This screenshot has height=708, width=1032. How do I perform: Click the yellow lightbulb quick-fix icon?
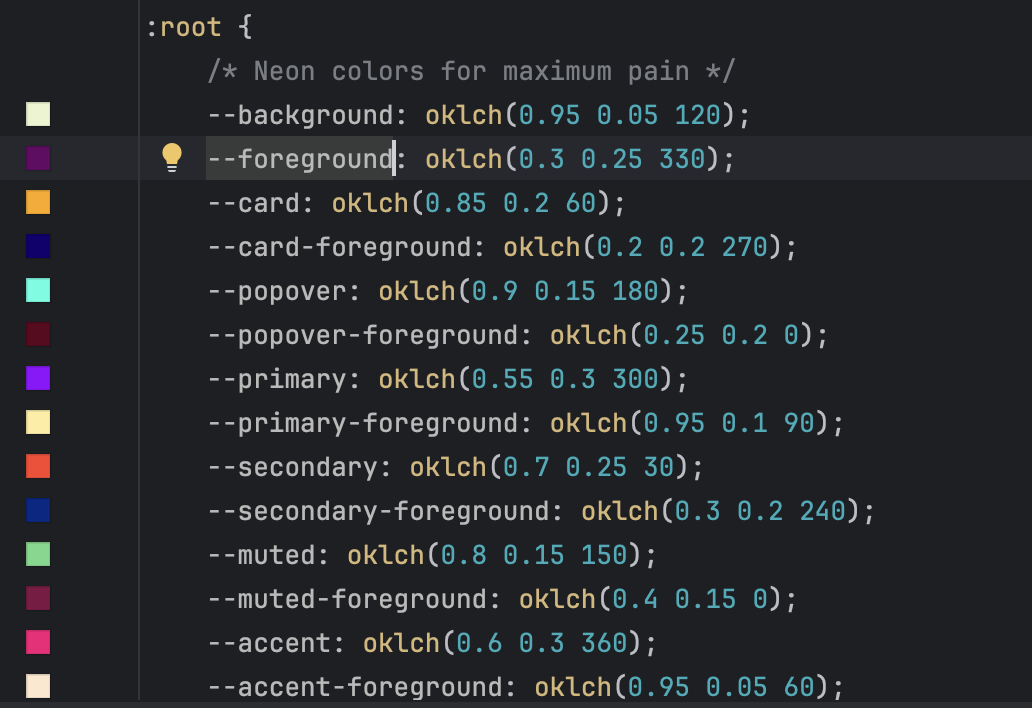(172, 157)
